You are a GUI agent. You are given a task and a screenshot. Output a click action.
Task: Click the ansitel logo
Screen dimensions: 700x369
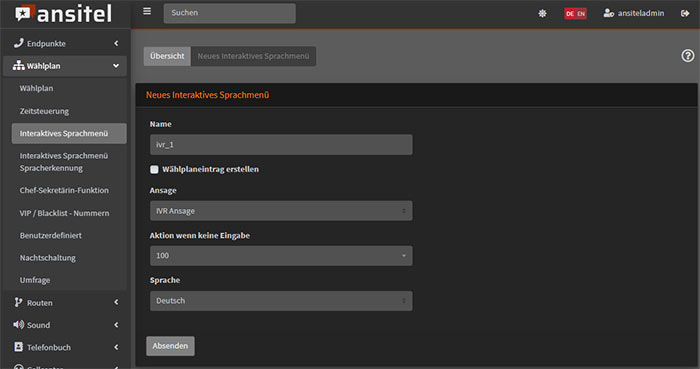tap(63, 13)
